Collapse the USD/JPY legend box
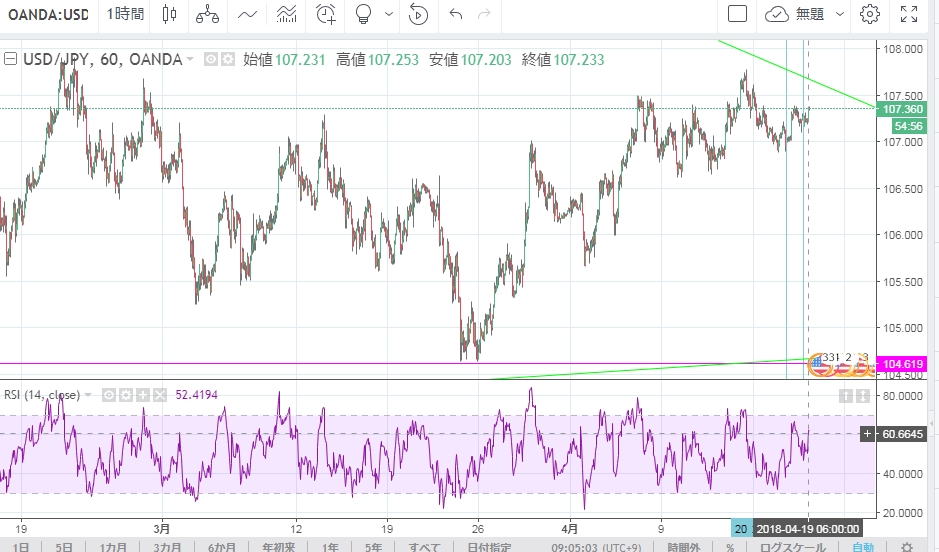This screenshot has height=552, width=939. pyautogui.click(x=10, y=59)
